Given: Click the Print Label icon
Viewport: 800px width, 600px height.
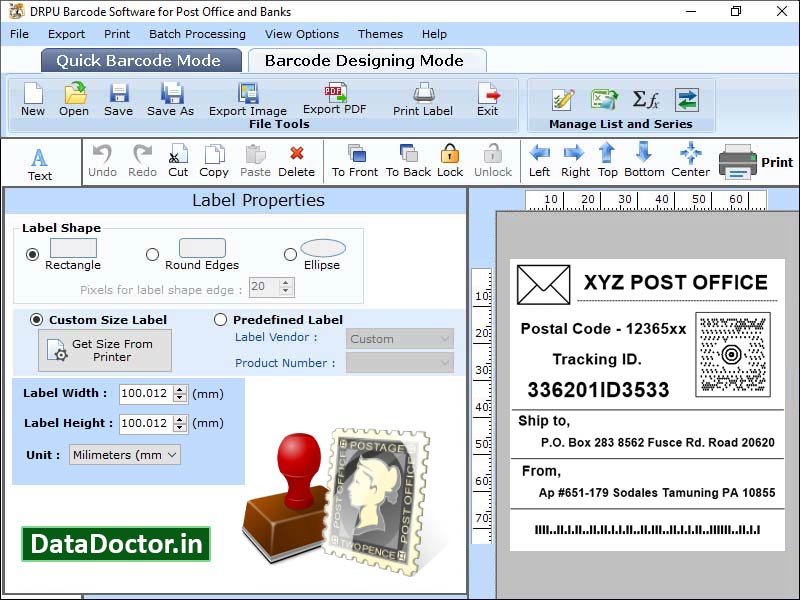Looking at the screenshot, I should click(422, 100).
